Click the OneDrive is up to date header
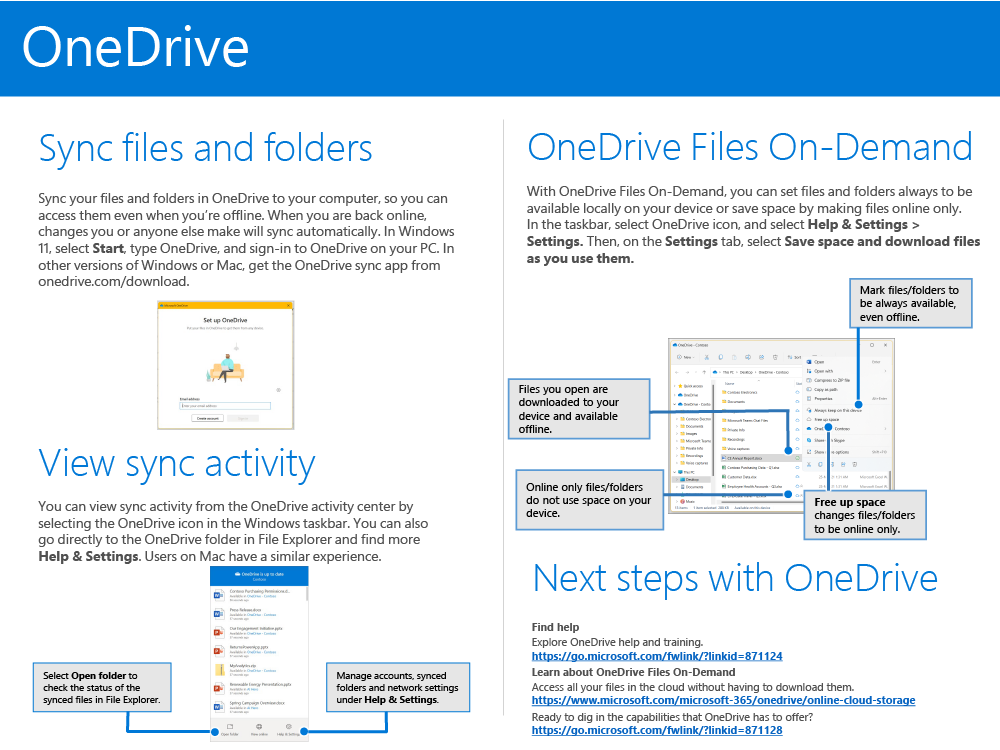Image resolution: width=1000 pixels, height=750 pixels. [x=259, y=576]
